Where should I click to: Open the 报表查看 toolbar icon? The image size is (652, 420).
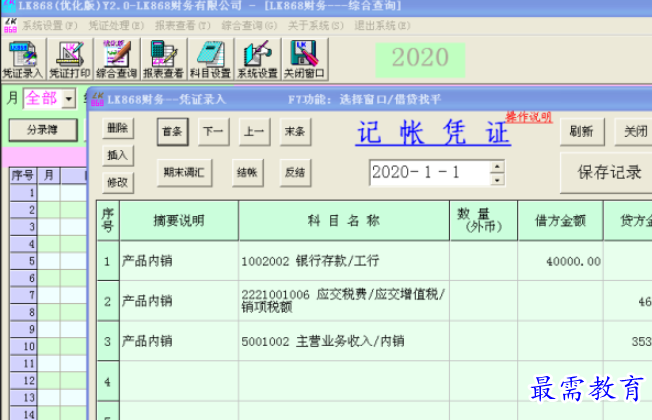coord(164,59)
